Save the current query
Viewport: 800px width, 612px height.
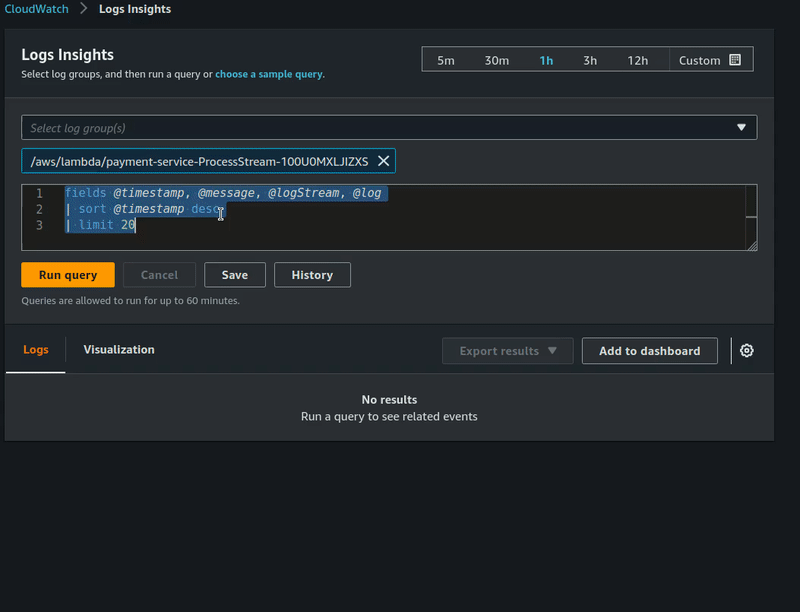click(235, 275)
